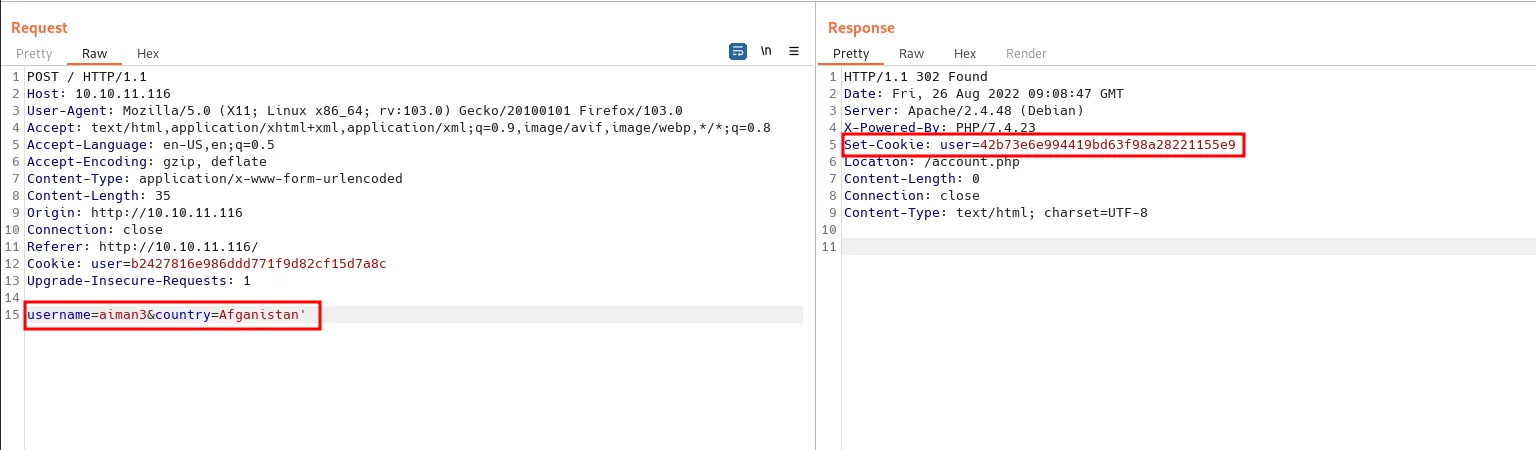Click the HTTP/1.1 302 Found status line
Screen dimensions: 1536x450
tap(915, 77)
